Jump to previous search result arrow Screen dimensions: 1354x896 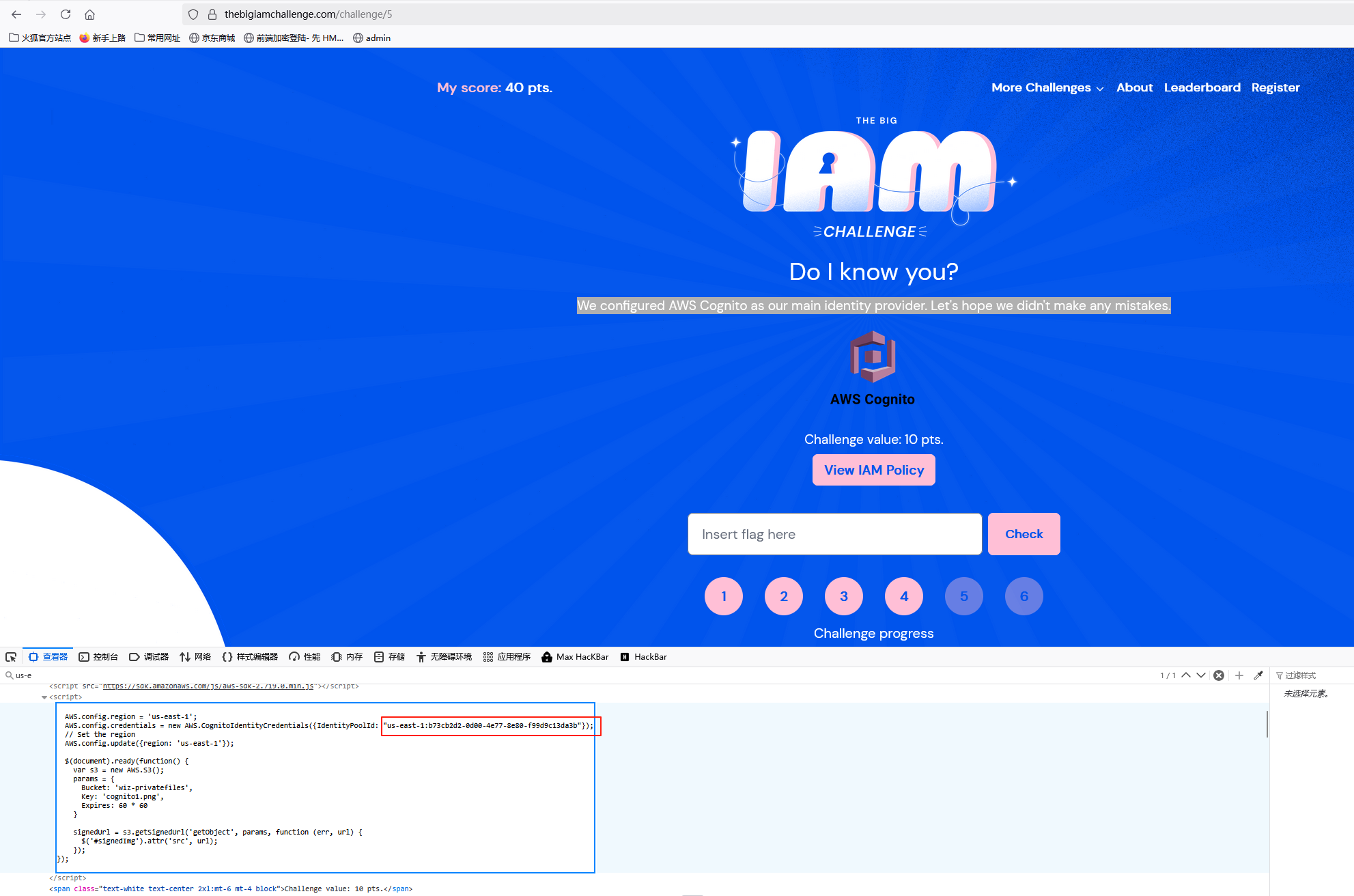click(1186, 675)
